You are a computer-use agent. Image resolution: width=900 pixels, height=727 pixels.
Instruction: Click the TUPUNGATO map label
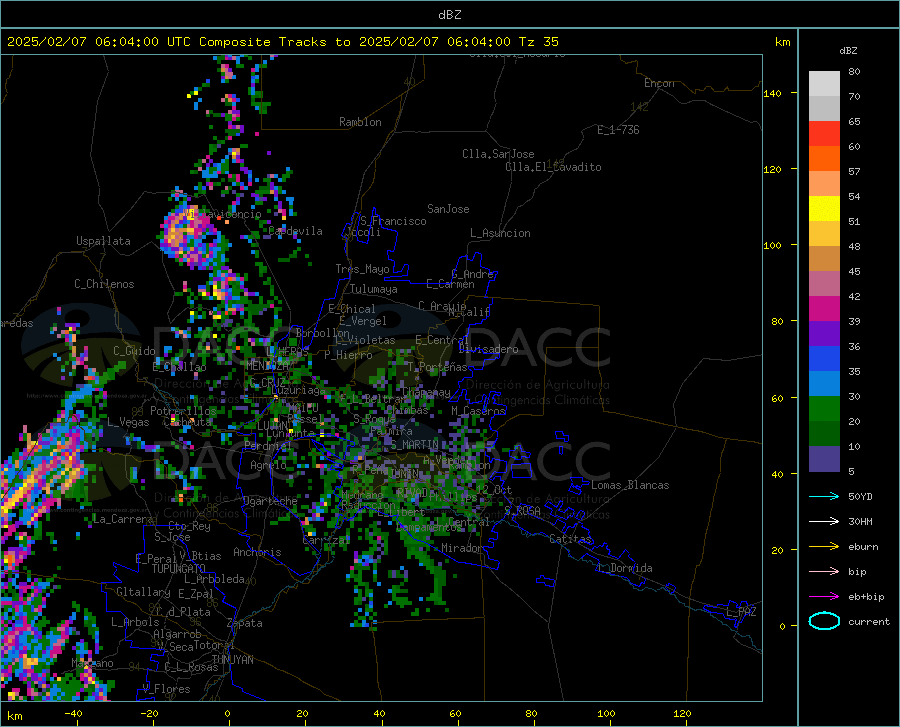click(179, 569)
